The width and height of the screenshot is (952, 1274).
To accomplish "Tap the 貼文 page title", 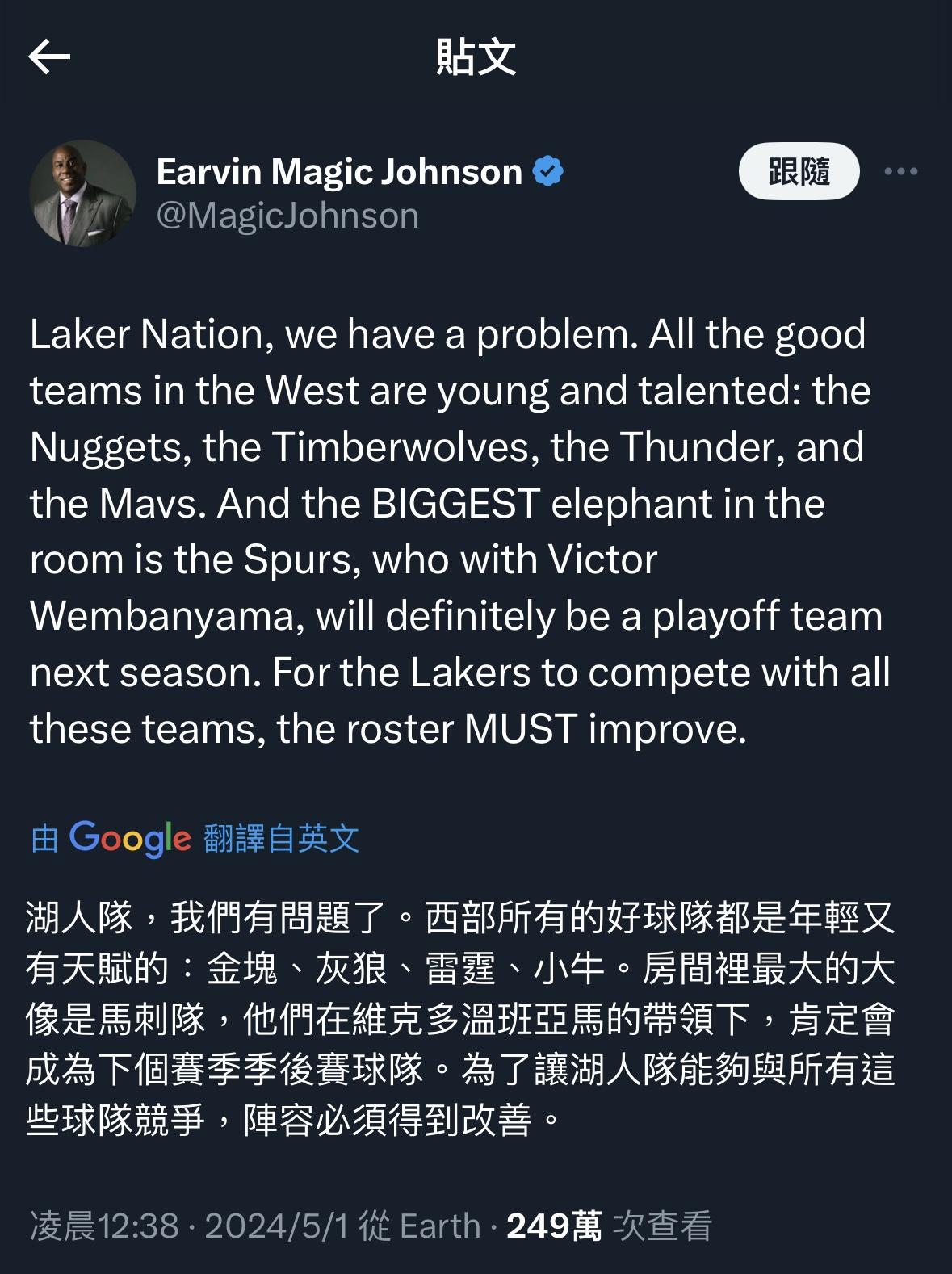I will coord(476,57).
